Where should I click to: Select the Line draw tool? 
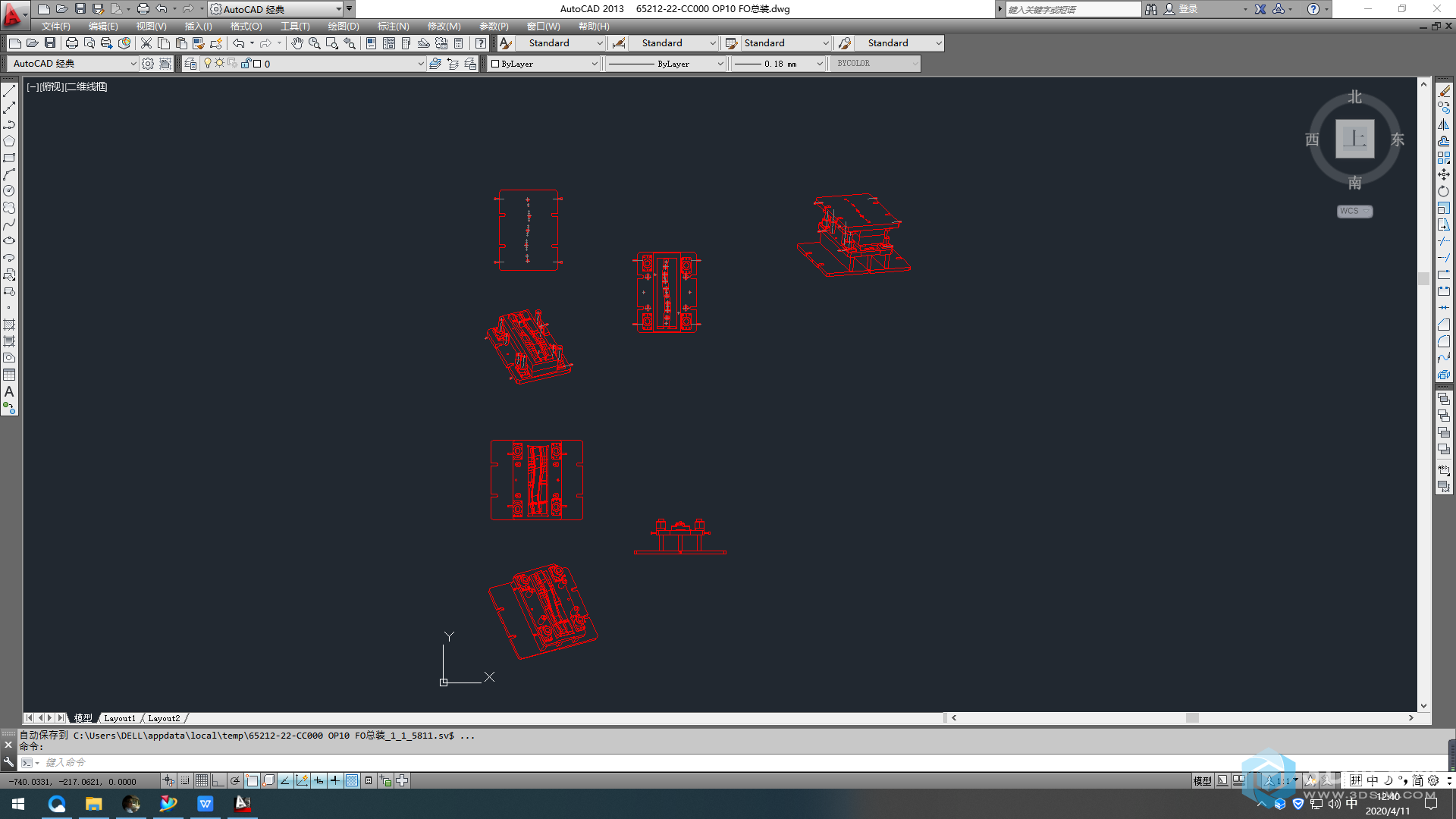[x=9, y=91]
